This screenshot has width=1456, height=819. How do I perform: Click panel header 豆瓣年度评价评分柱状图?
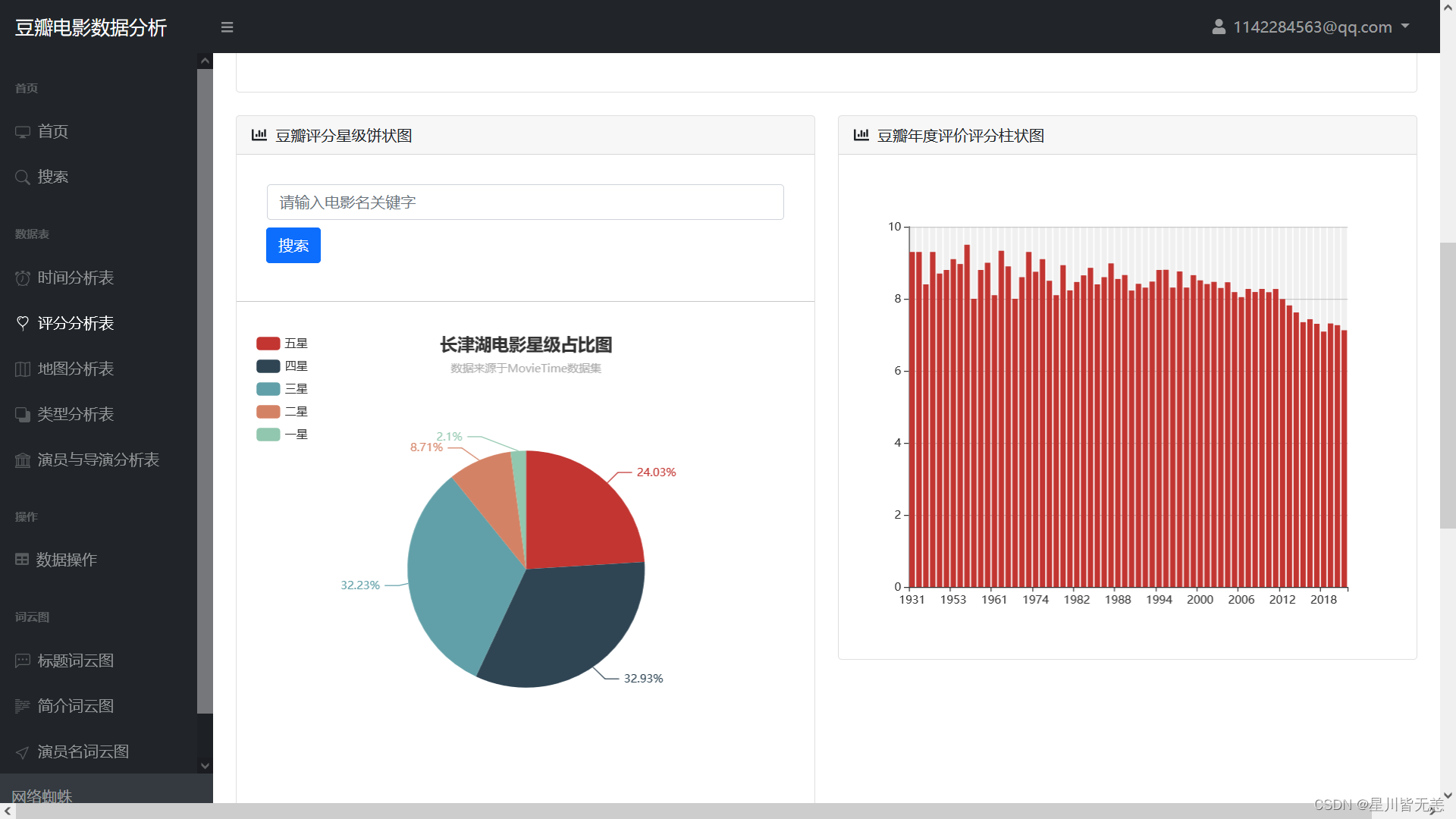coord(1128,135)
